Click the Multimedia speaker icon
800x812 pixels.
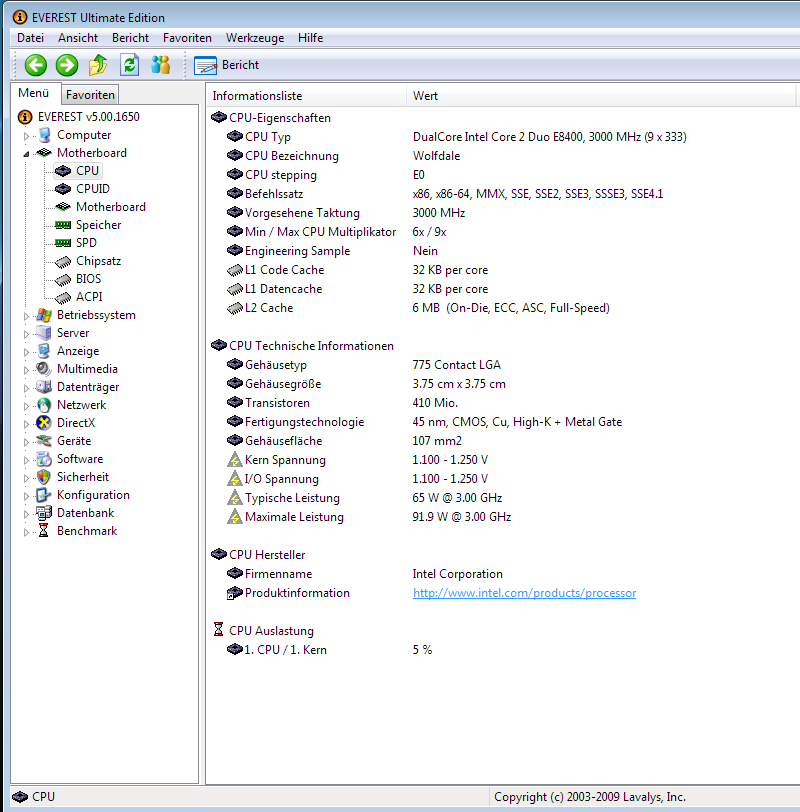point(44,369)
